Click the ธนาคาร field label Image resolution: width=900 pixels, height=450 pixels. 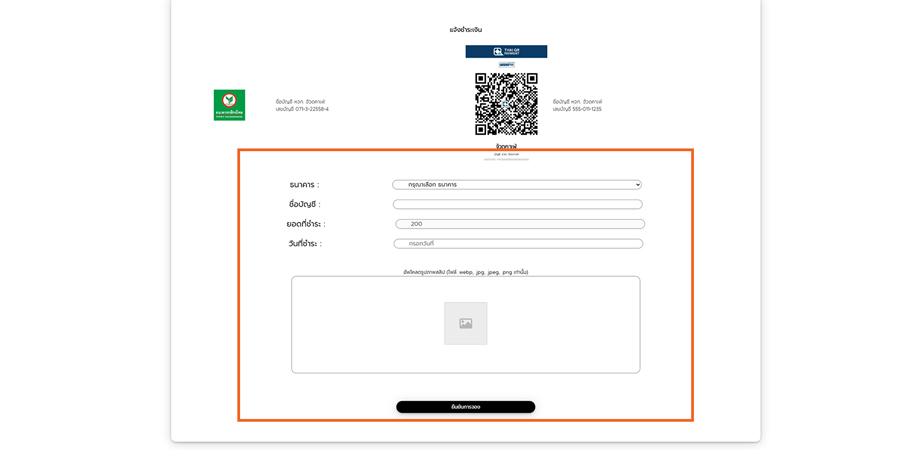(x=304, y=185)
